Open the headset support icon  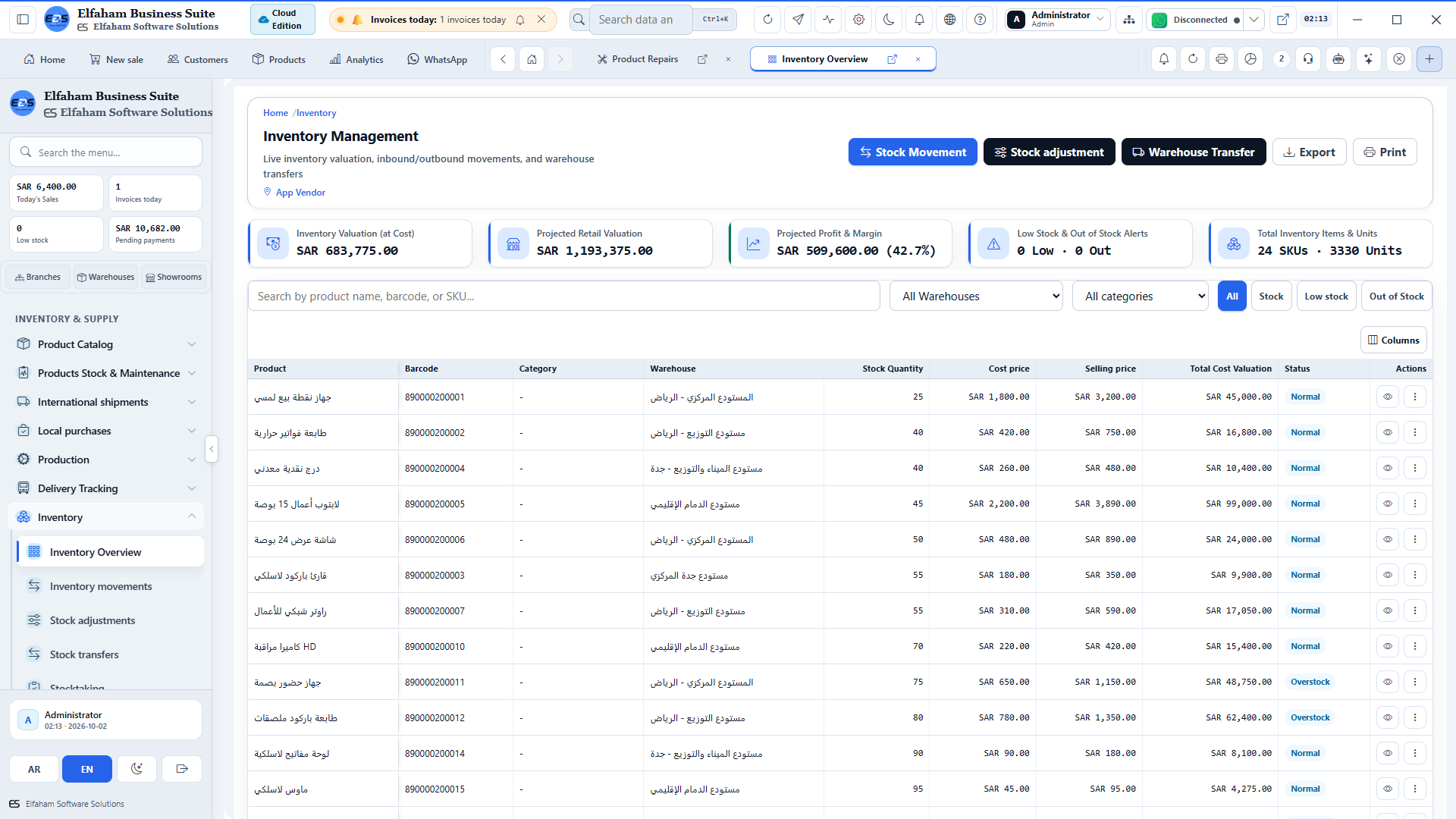coord(1308,59)
